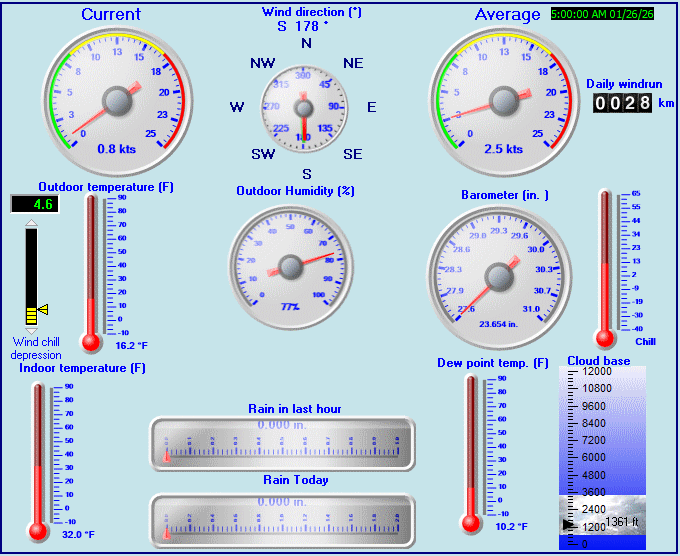The image size is (680, 556).
Task: Select the wind direction compass dial
Action: point(305,106)
